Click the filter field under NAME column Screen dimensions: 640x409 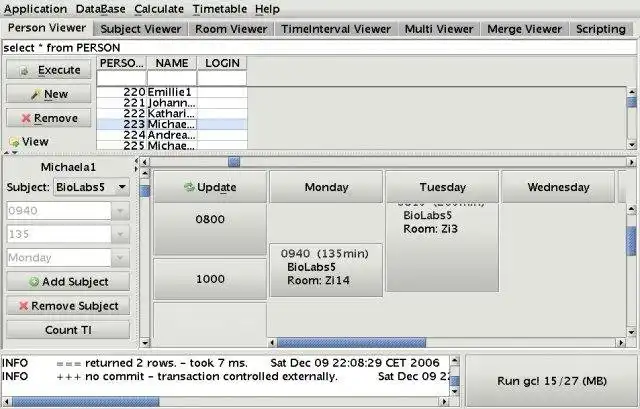171,78
